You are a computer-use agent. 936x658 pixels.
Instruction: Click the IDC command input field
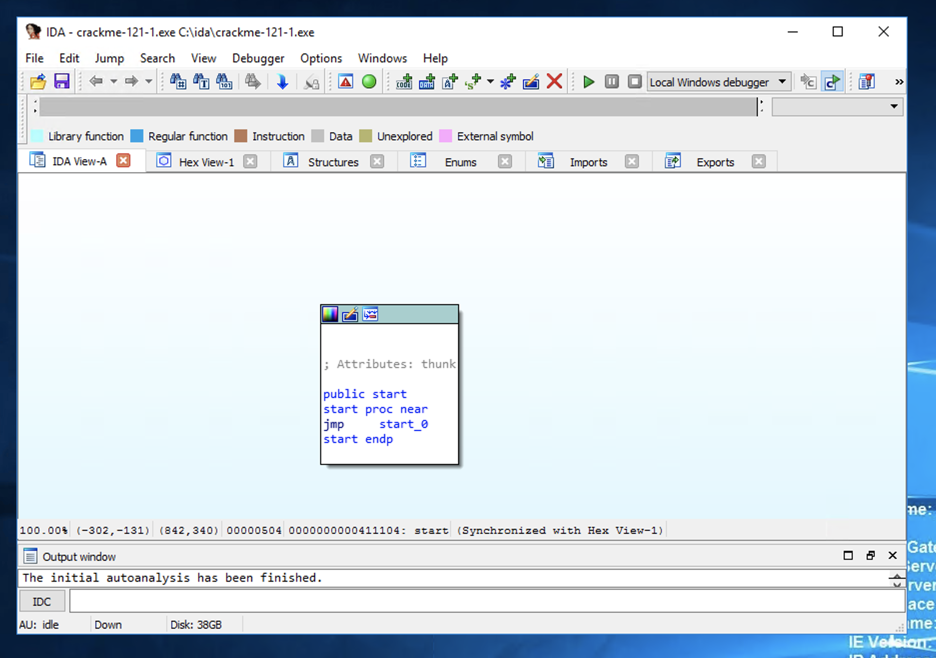pyautogui.click(x=486, y=601)
